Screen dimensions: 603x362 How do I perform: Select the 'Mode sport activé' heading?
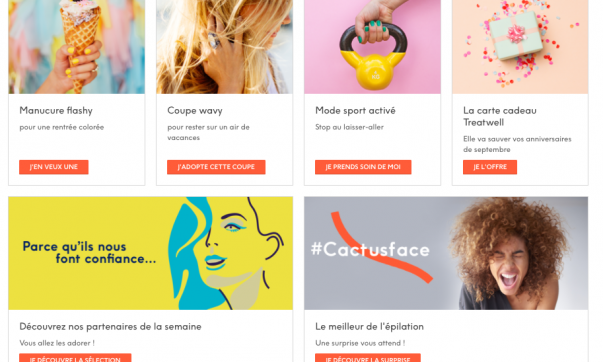(355, 111)
